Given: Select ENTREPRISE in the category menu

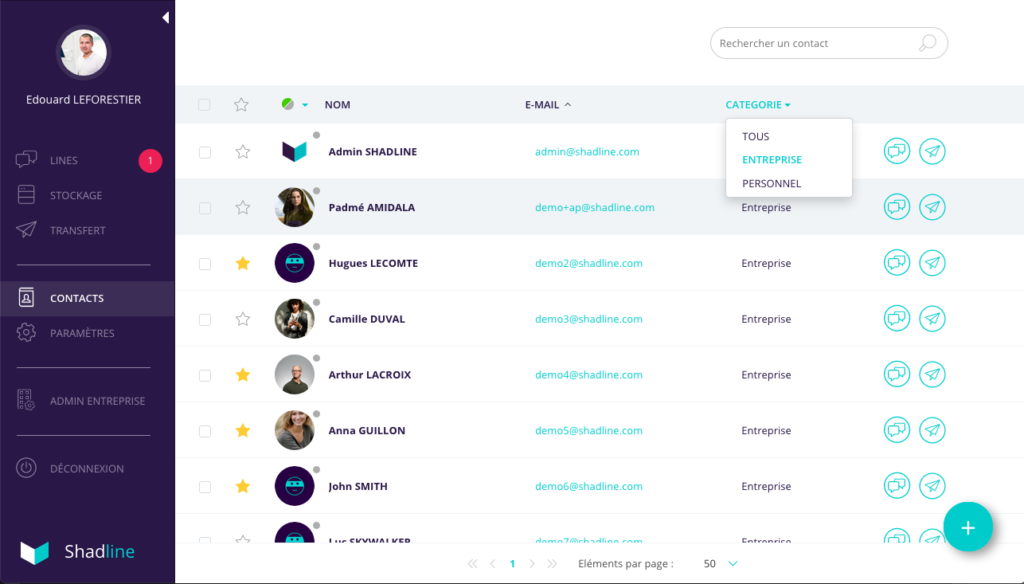Looking at the screenshot, I should [771, 159].
